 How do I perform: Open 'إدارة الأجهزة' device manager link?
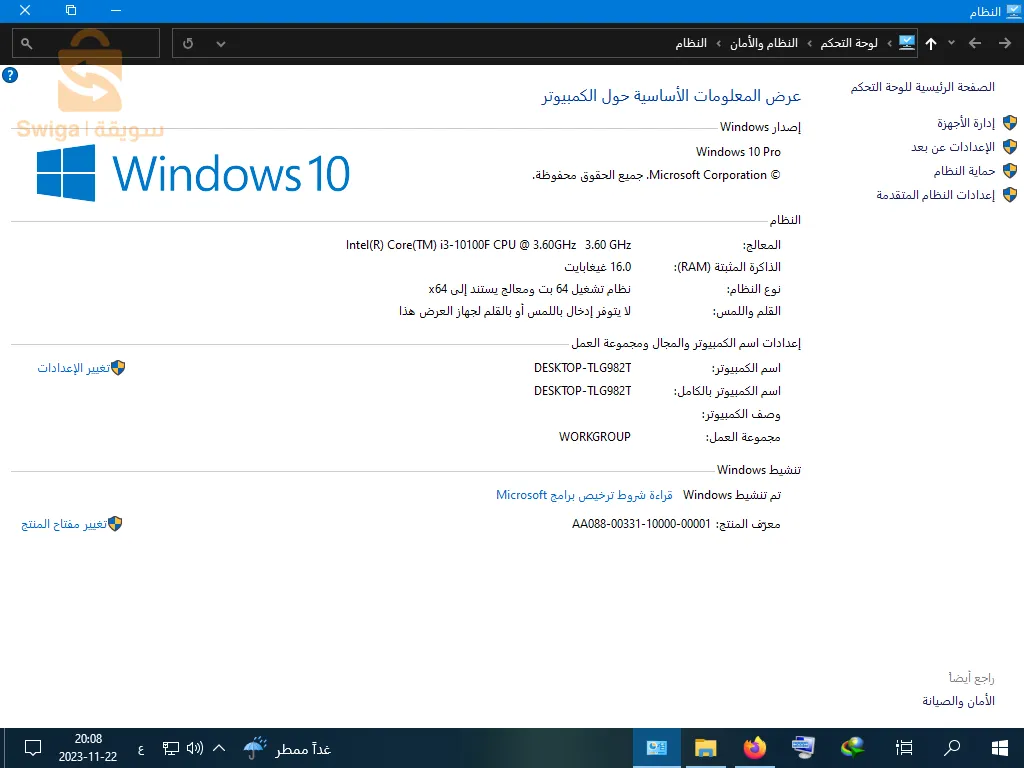pos(965,123)
